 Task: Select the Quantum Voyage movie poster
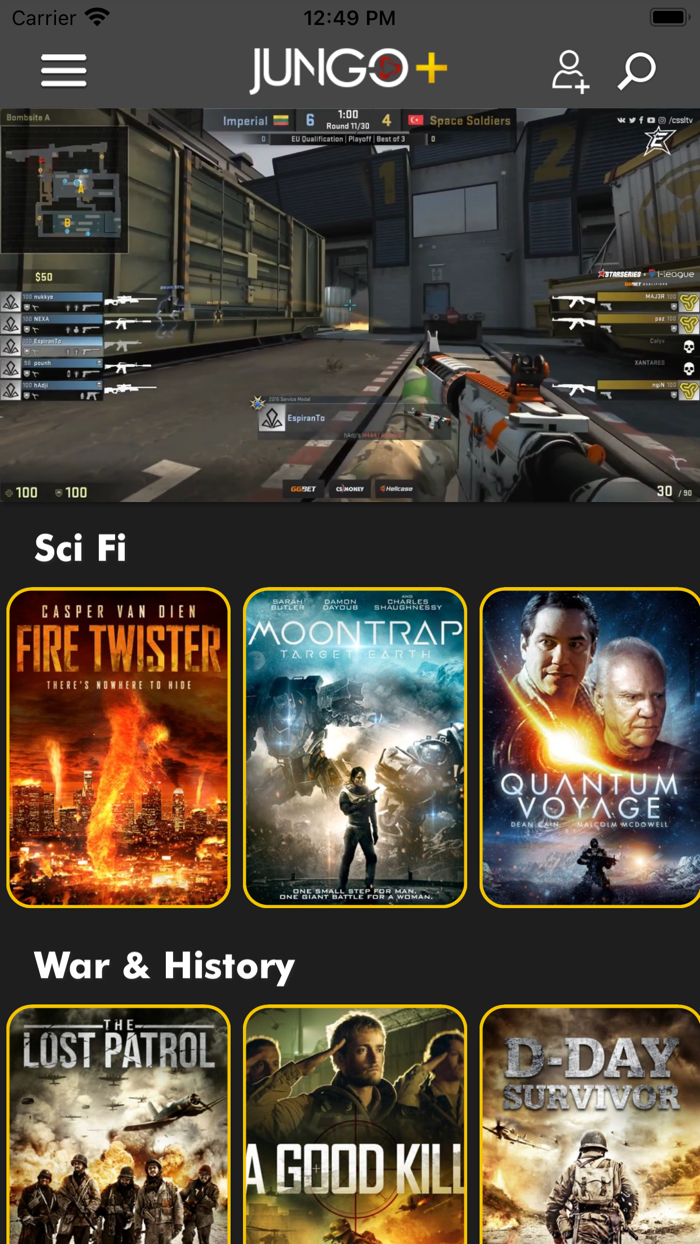tap(590, 747)
